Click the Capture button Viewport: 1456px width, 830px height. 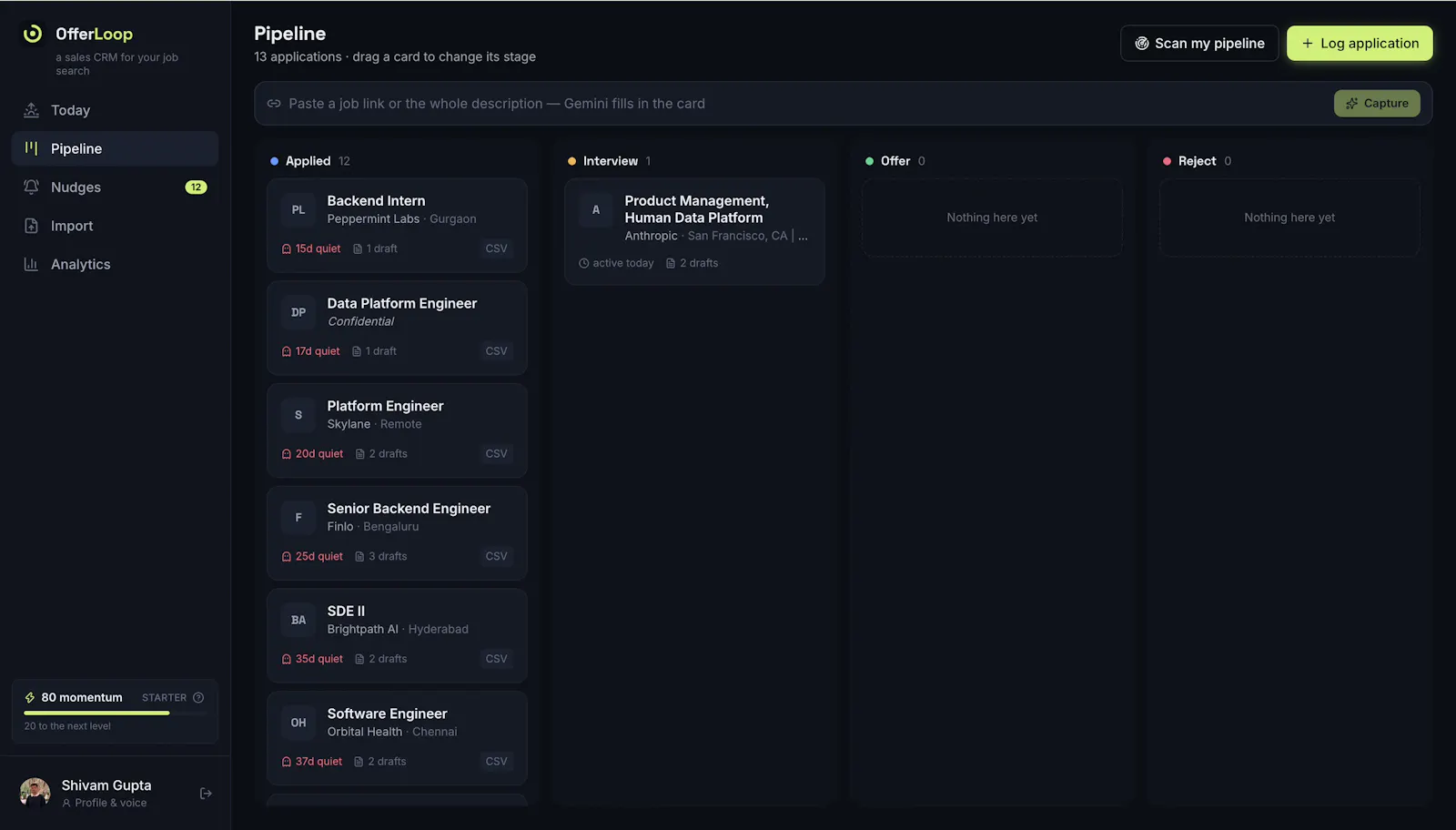1377,103
